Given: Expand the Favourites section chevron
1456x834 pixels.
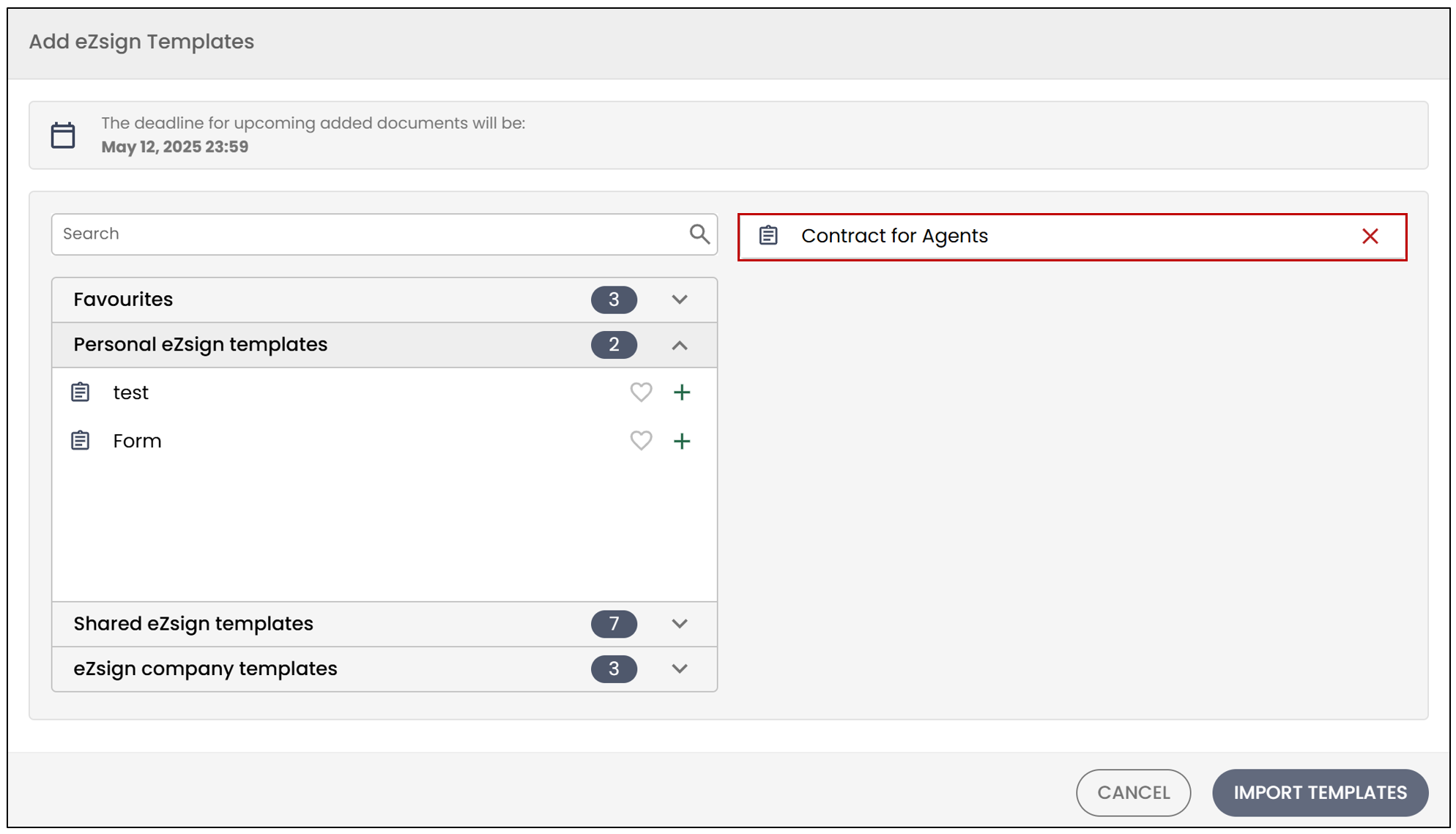Looking at the screenshot, I should click(x=680, y=299).
